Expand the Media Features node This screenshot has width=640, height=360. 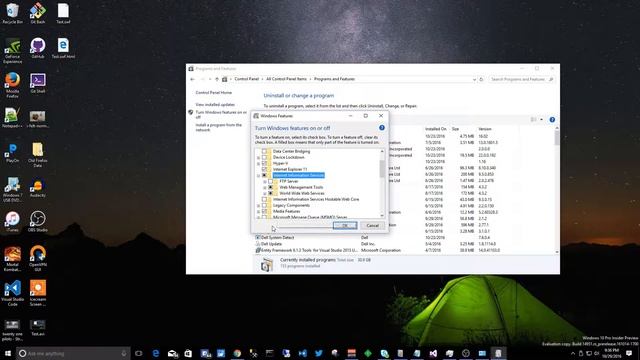(x=258, y=211)
